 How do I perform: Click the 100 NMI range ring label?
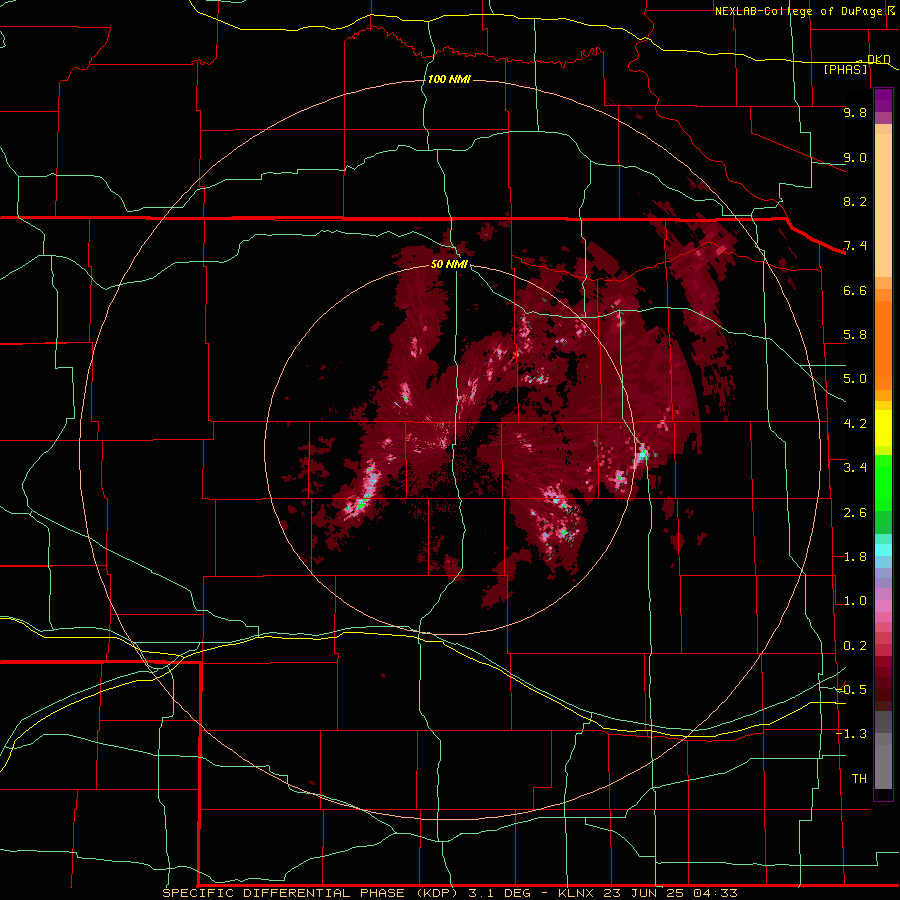[449, 79]
